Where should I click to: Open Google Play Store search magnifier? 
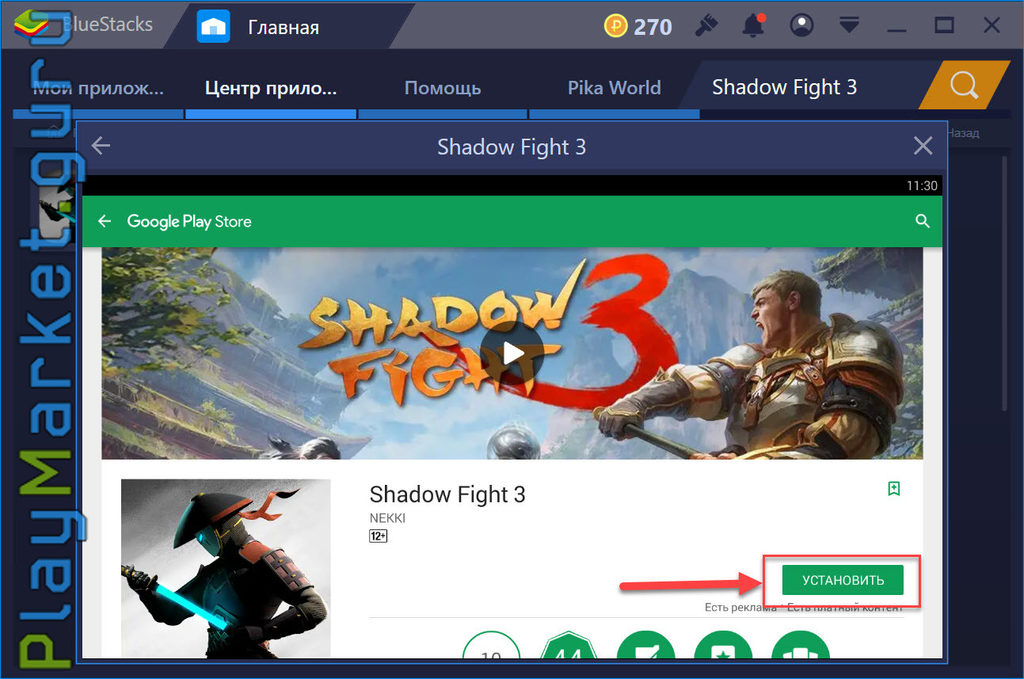click(922, 221)
